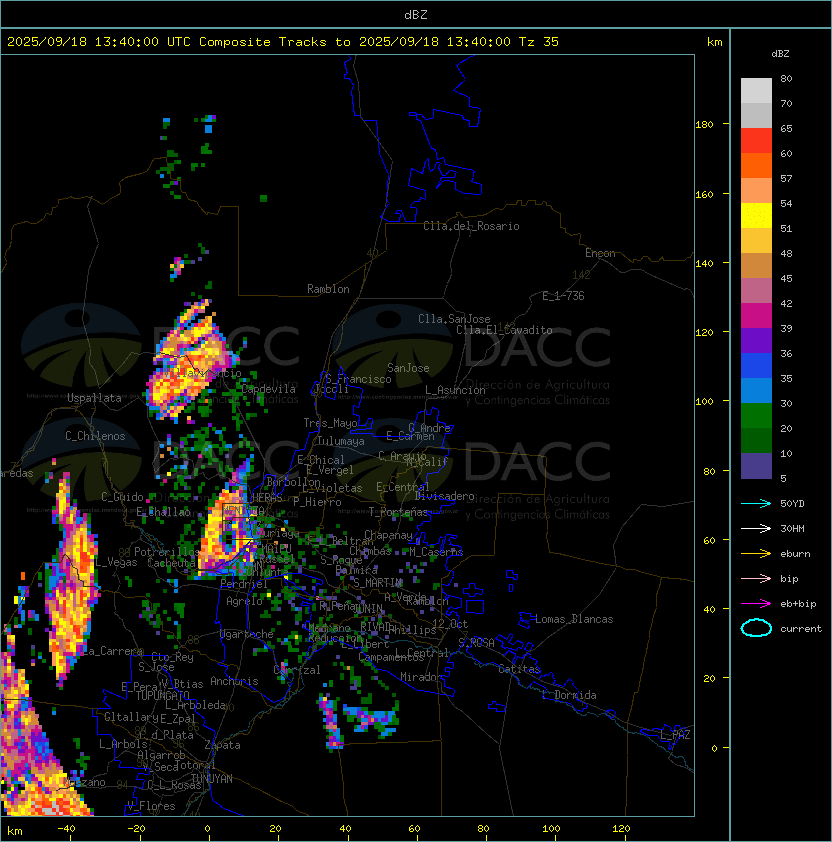Select the light blue 35–30 dBZ swatch
This screenshot has height=842, width=832.
[756, 391]
